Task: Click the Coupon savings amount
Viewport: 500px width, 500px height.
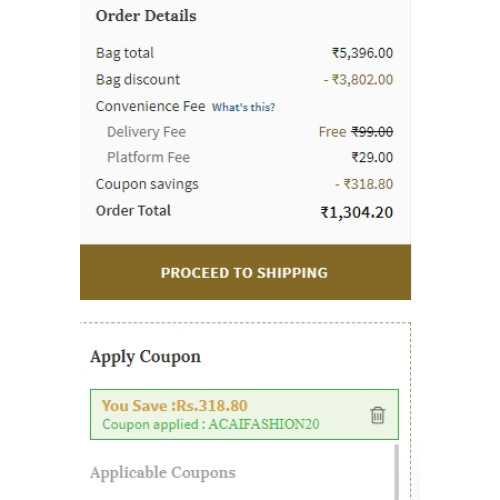Action: click(364, 184)
